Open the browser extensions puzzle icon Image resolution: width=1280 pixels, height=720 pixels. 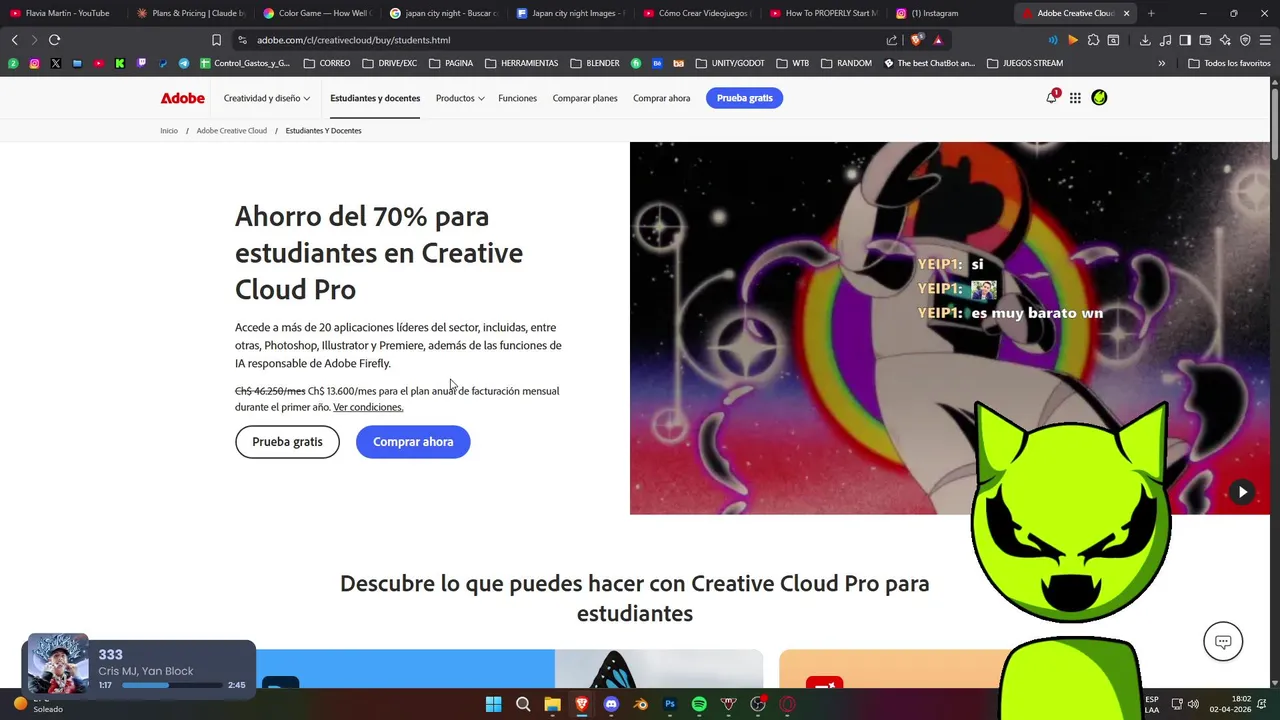1093,40
